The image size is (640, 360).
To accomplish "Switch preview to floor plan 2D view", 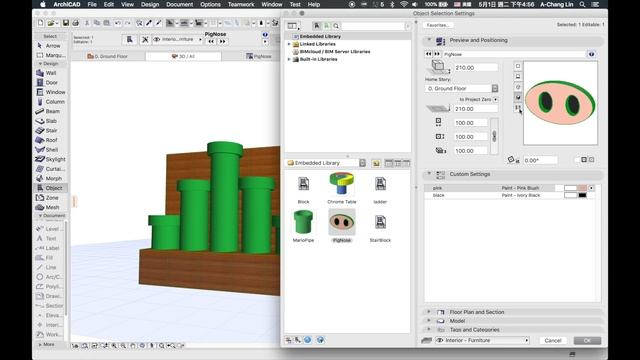I will 518,66.
